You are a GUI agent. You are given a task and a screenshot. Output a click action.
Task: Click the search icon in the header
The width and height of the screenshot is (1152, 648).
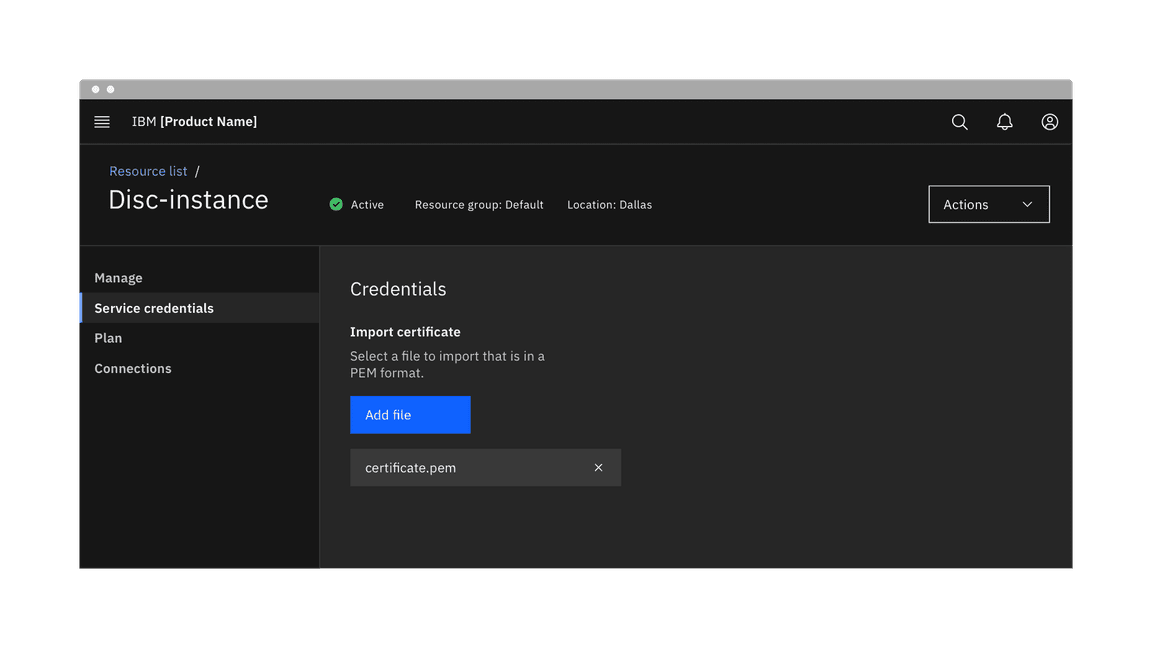(x=959, y=121)
